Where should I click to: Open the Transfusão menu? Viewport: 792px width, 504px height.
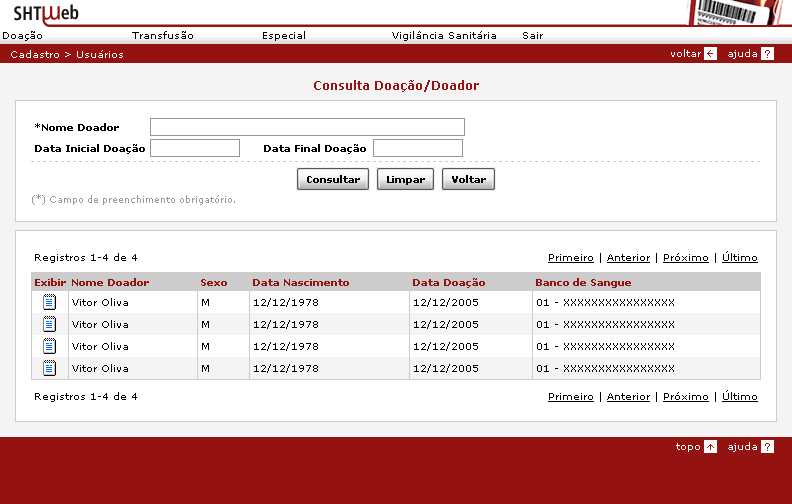pyautogui.click(x=162, y=35)
